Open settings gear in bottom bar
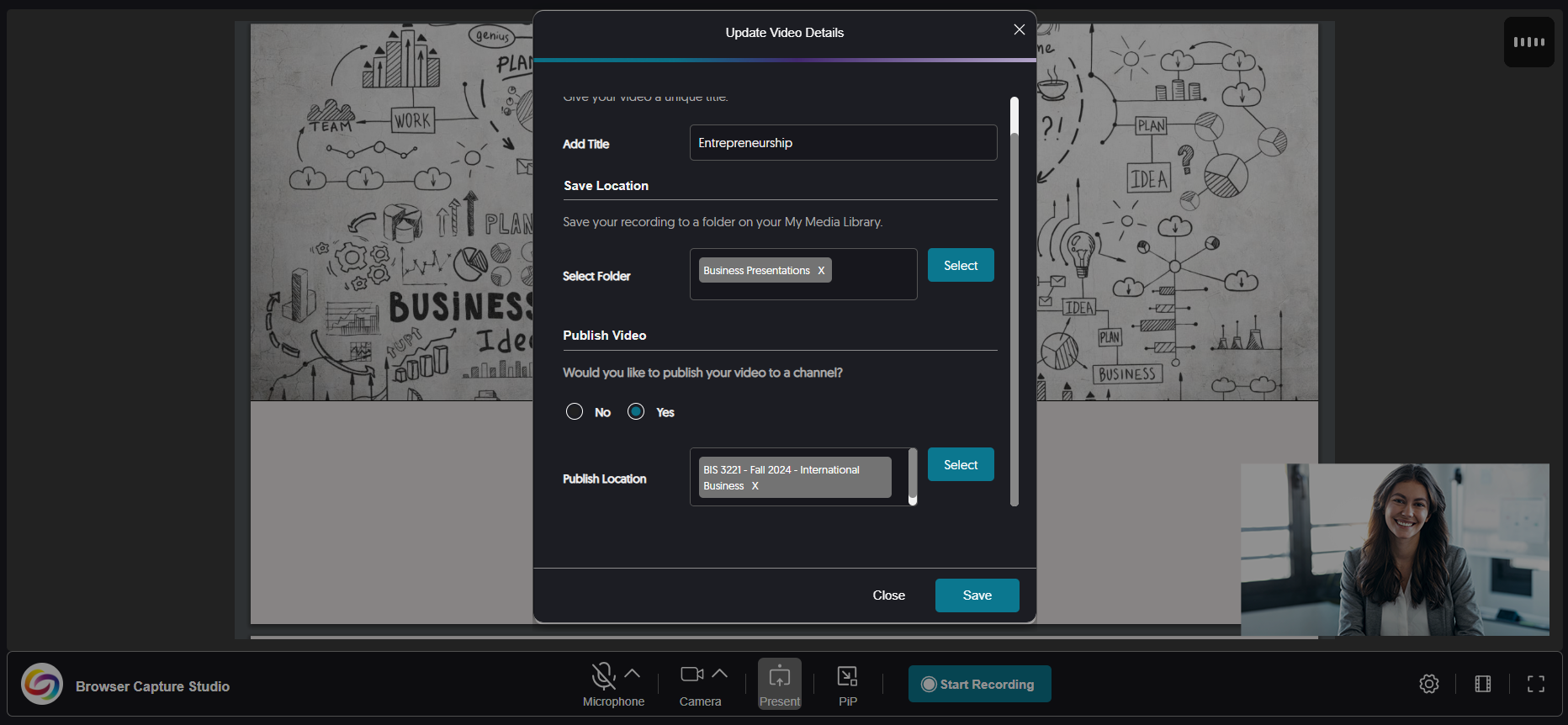1568x725 pixels. point(1429,684)
